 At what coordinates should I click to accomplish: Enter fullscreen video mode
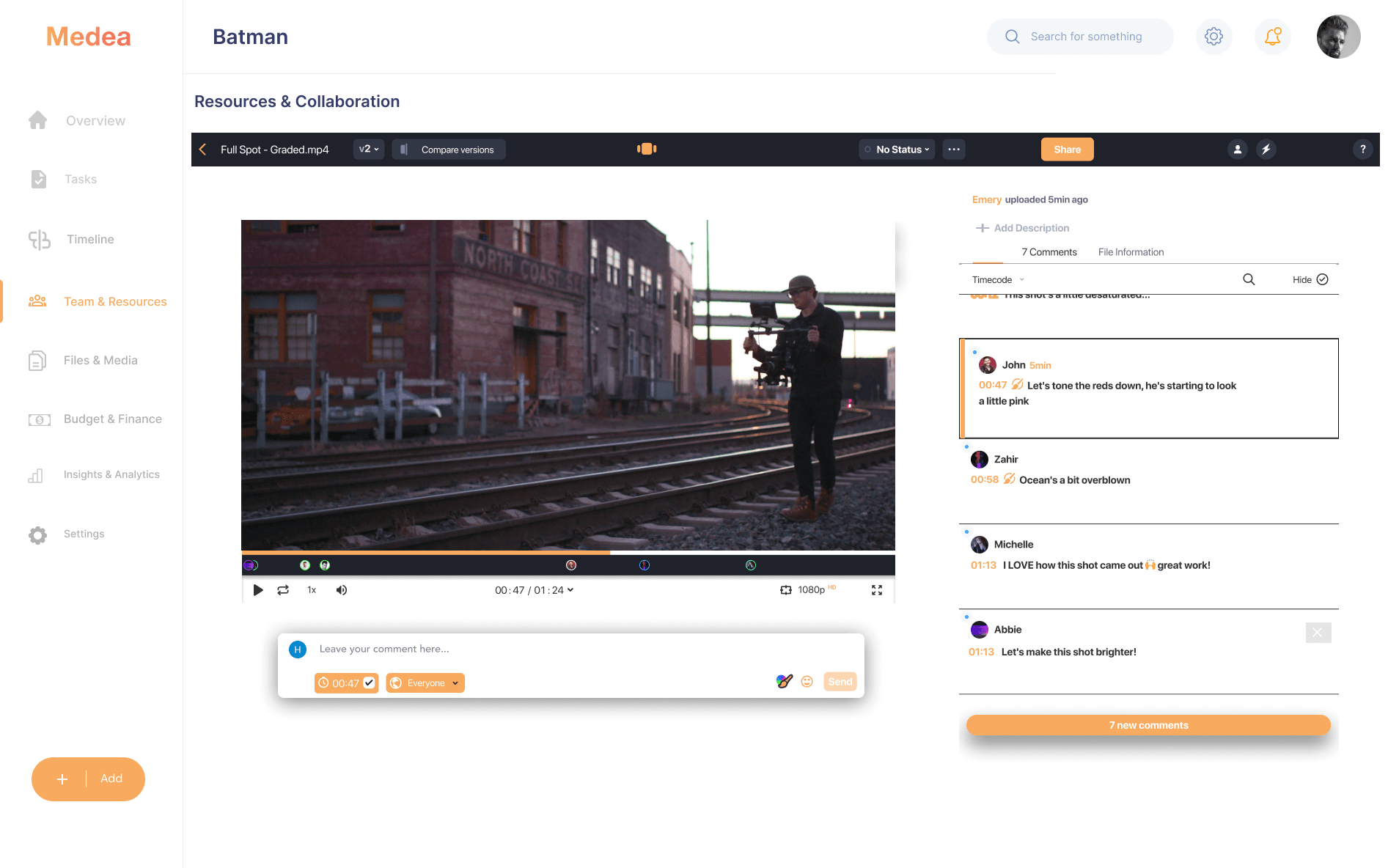click(x=877, y=590)
